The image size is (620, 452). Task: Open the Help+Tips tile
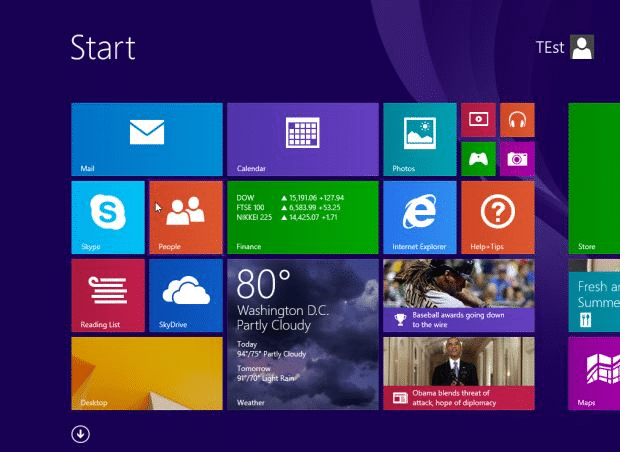coord(498,217)
